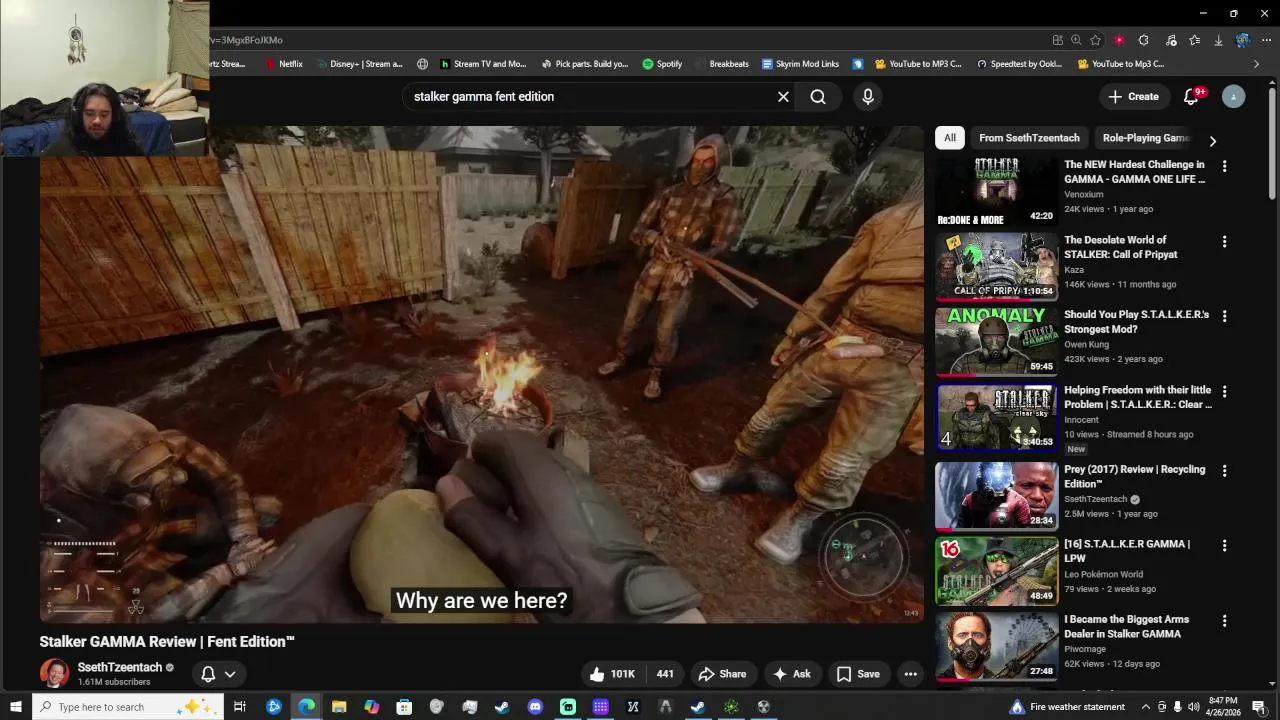Screen dimensions: 1280x720
Task: Select the Role-Playing Games chip
Action: pos(1146,138)
